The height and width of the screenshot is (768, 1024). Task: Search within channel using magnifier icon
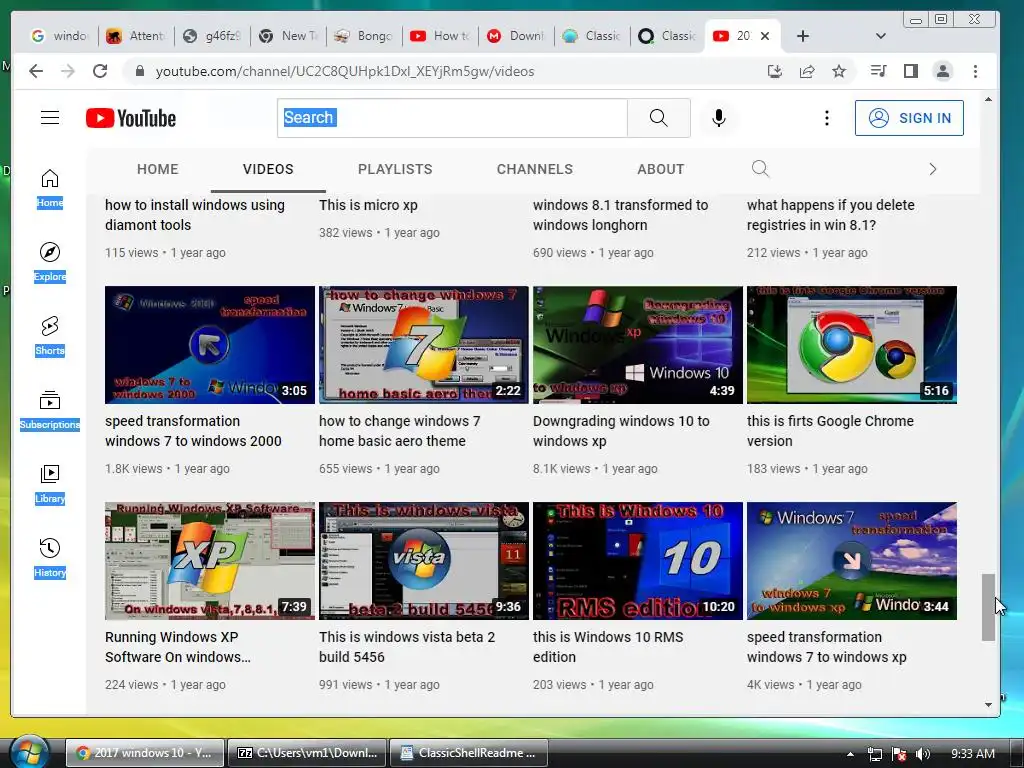tap(760, 169)
